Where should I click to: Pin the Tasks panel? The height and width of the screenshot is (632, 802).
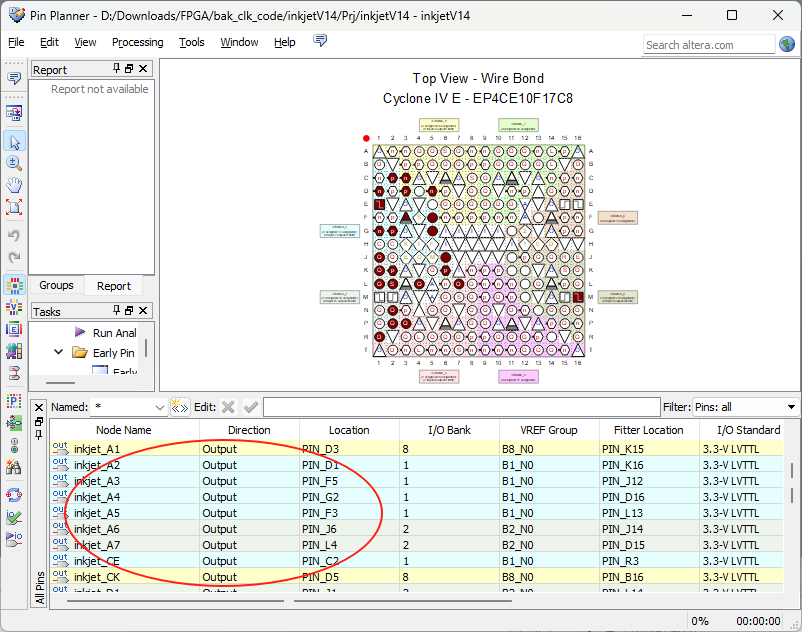(x=117, y=310)
